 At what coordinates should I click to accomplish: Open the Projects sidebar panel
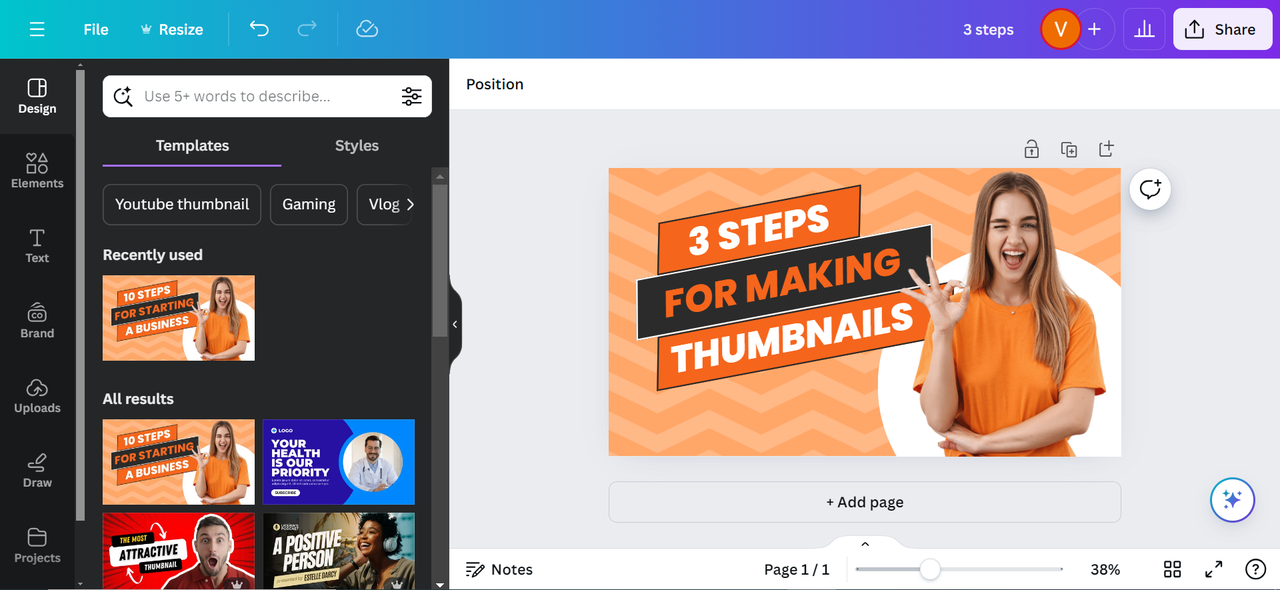click(37, 546)
